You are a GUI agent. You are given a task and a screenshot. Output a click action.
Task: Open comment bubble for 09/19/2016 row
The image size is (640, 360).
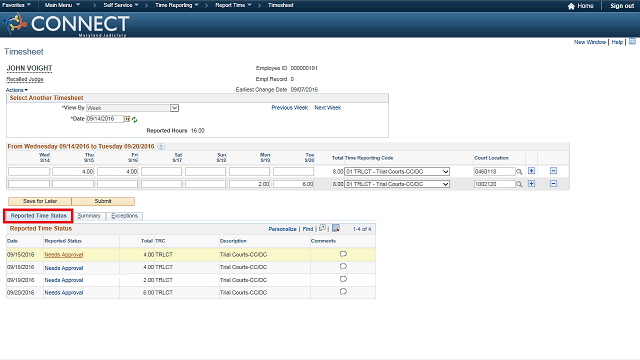click(x=343, y=279)
